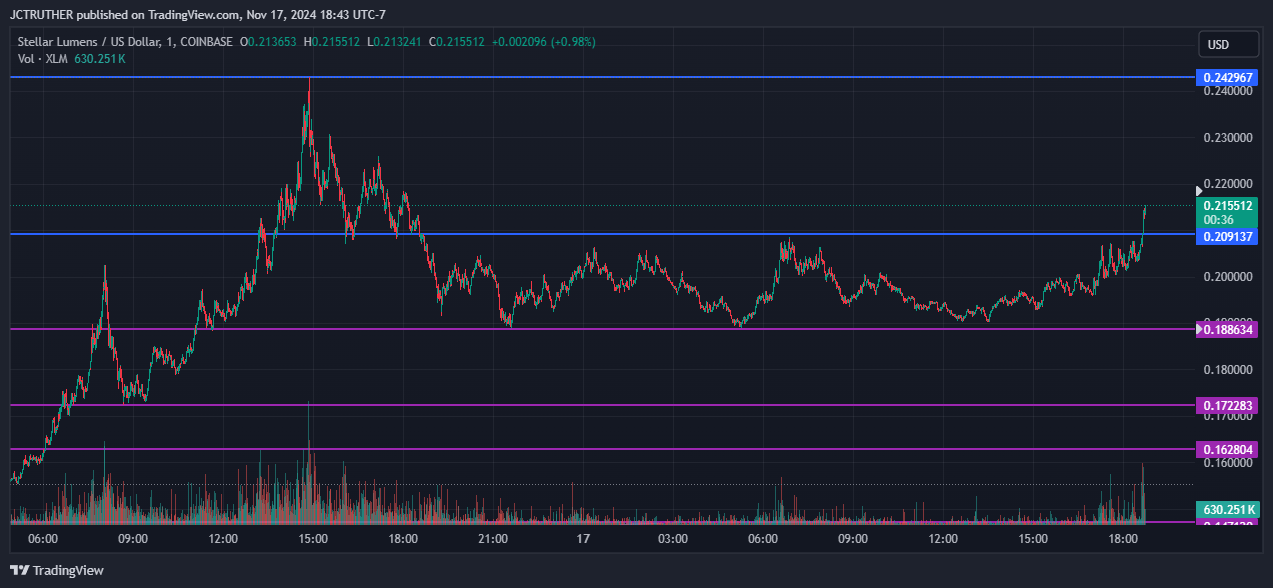
Task: Select the blue horizontal line at 0.242967
Action: 600,77
